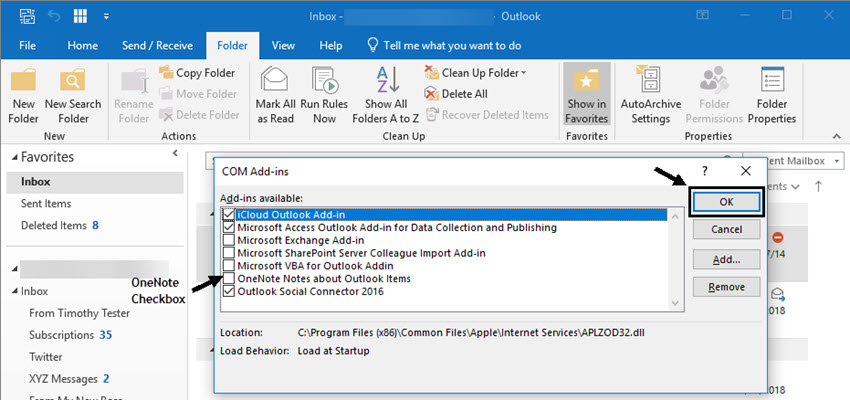850x400 pixels.
Task: Switch to the Send / Receive tab
Action: pyautogui.click(x=157, y=46)
